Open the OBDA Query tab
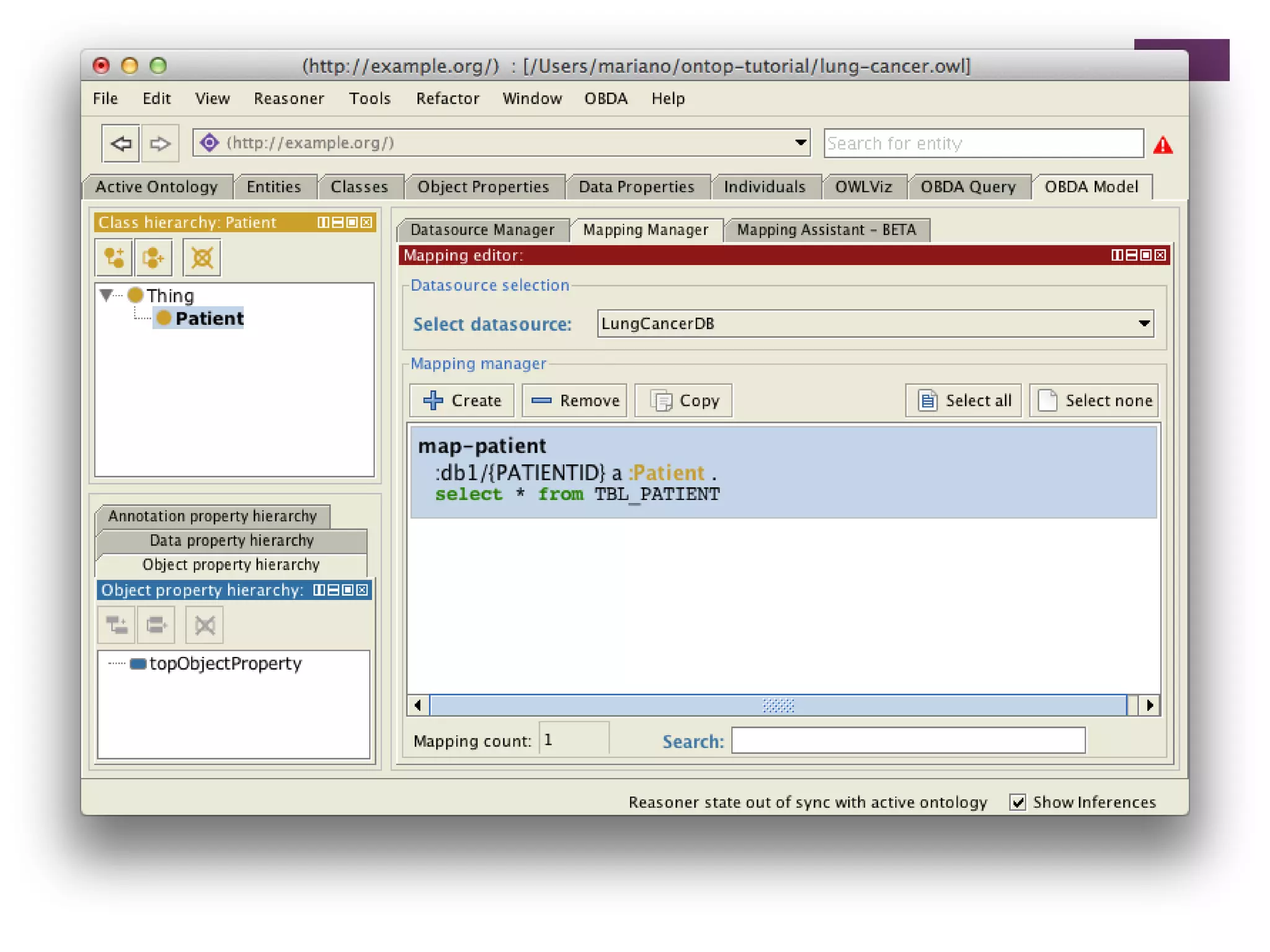 coord(967,187)
